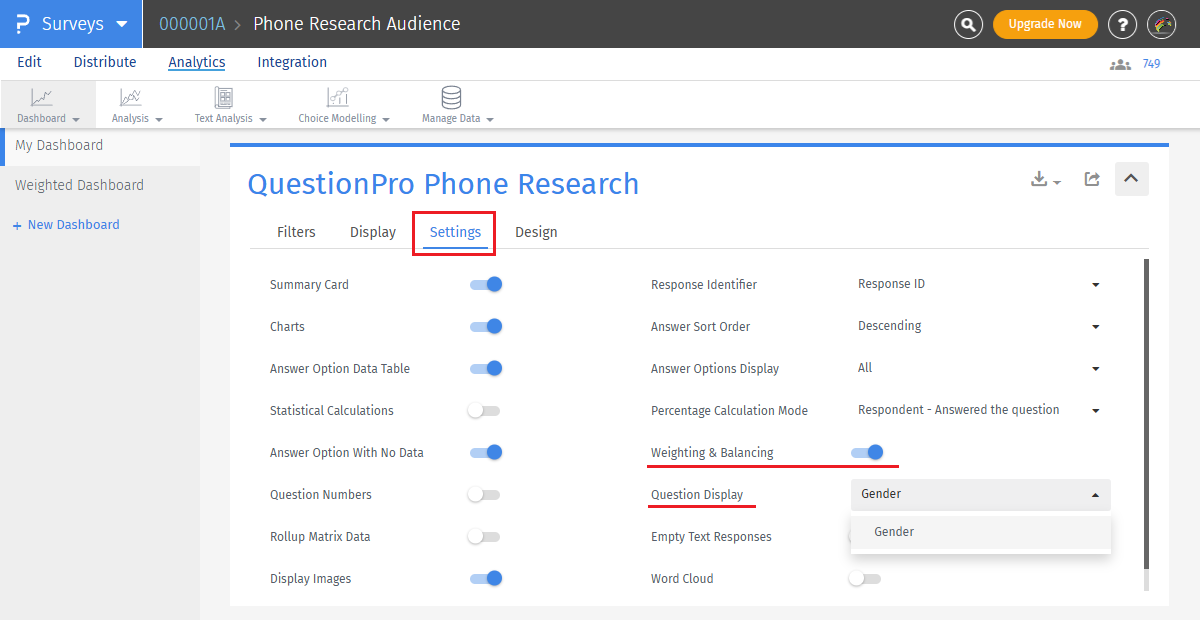Click the share dashboard icon
Viewport: 1200px width, 620px height.
(1092, 179)
